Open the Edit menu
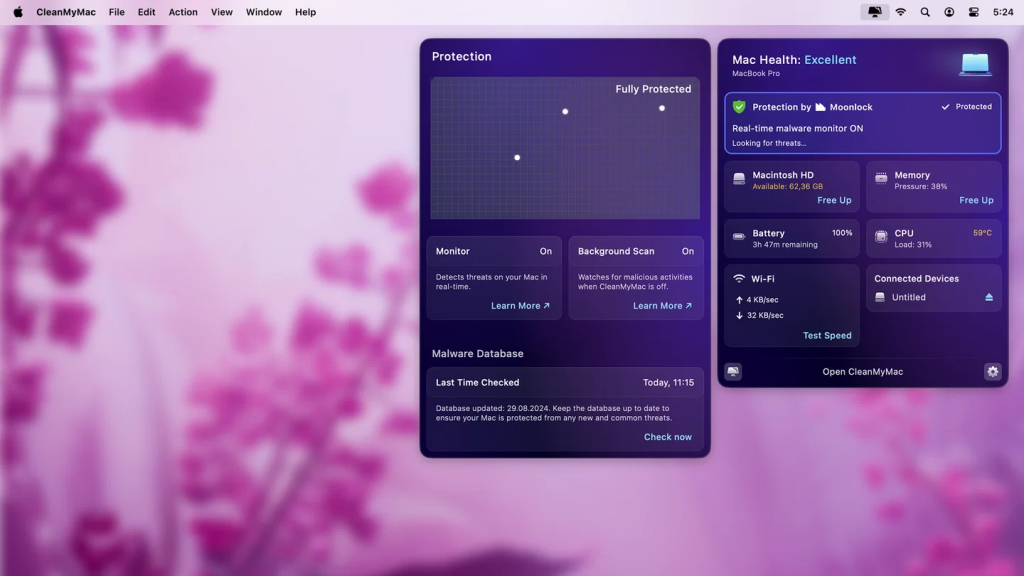 pyautogui.click(x=146, y=12)
